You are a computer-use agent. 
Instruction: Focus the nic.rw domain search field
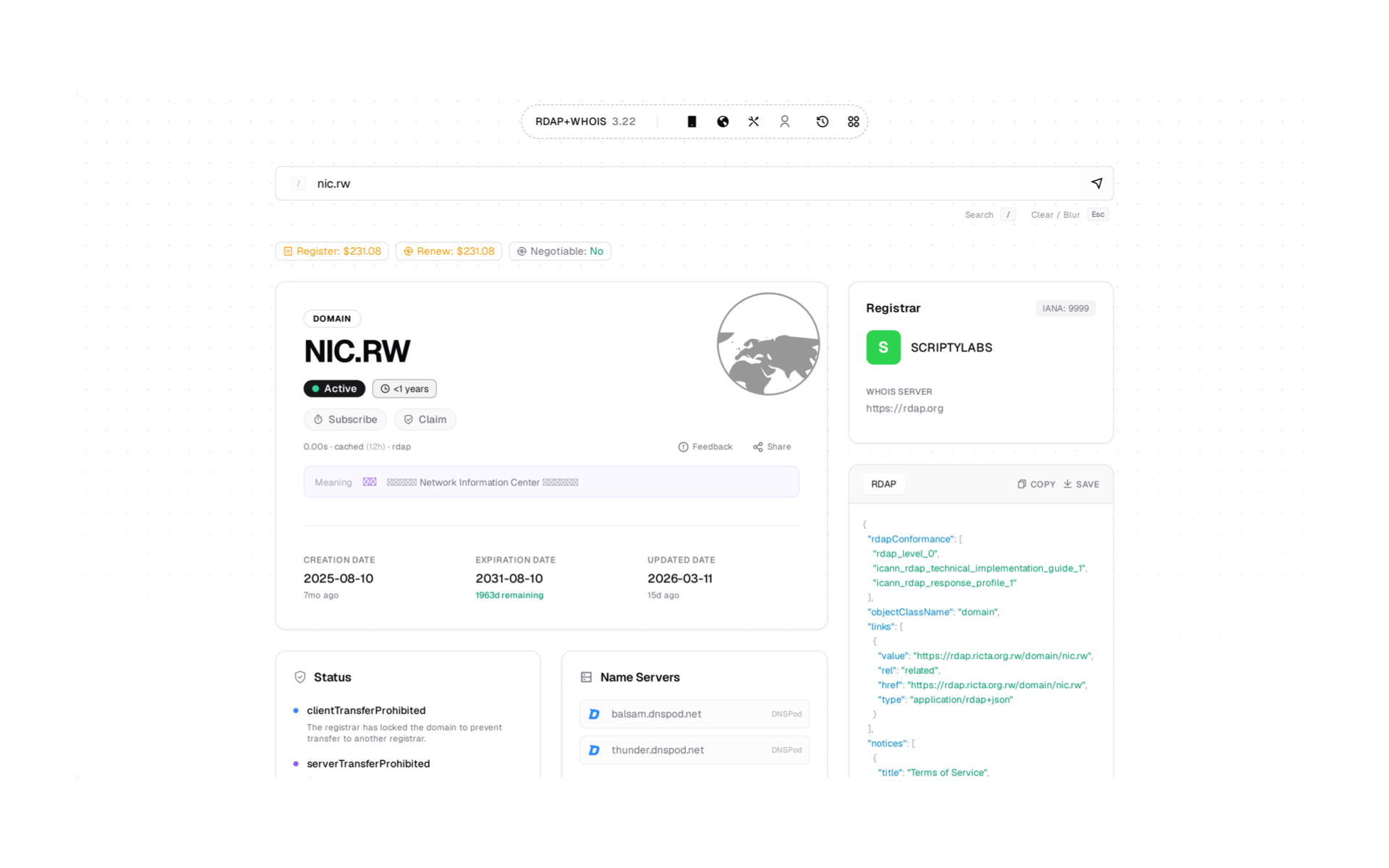pos(694,184)
